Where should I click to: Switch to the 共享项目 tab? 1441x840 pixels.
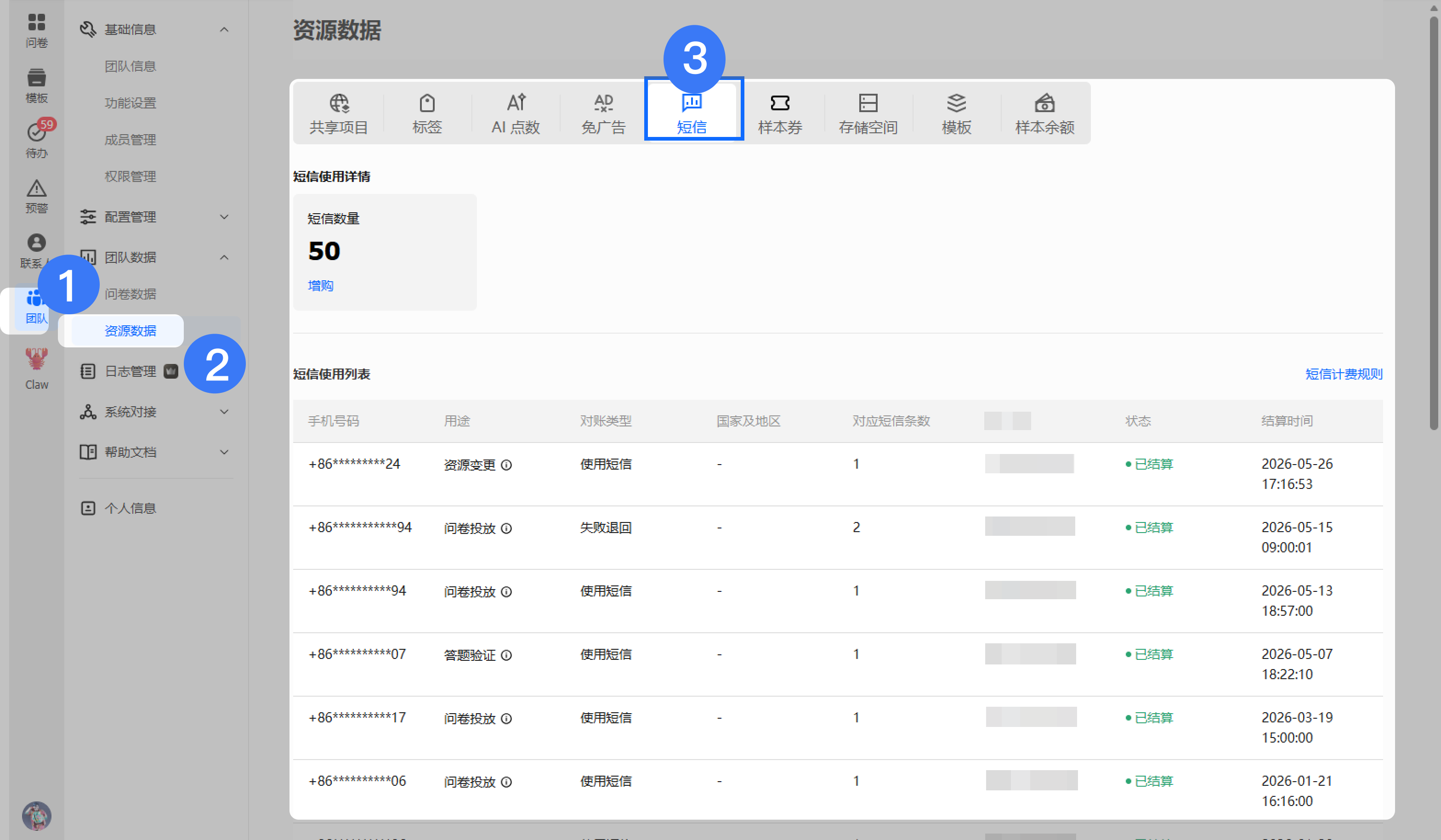pyautogui.click(x=339, y=113)
